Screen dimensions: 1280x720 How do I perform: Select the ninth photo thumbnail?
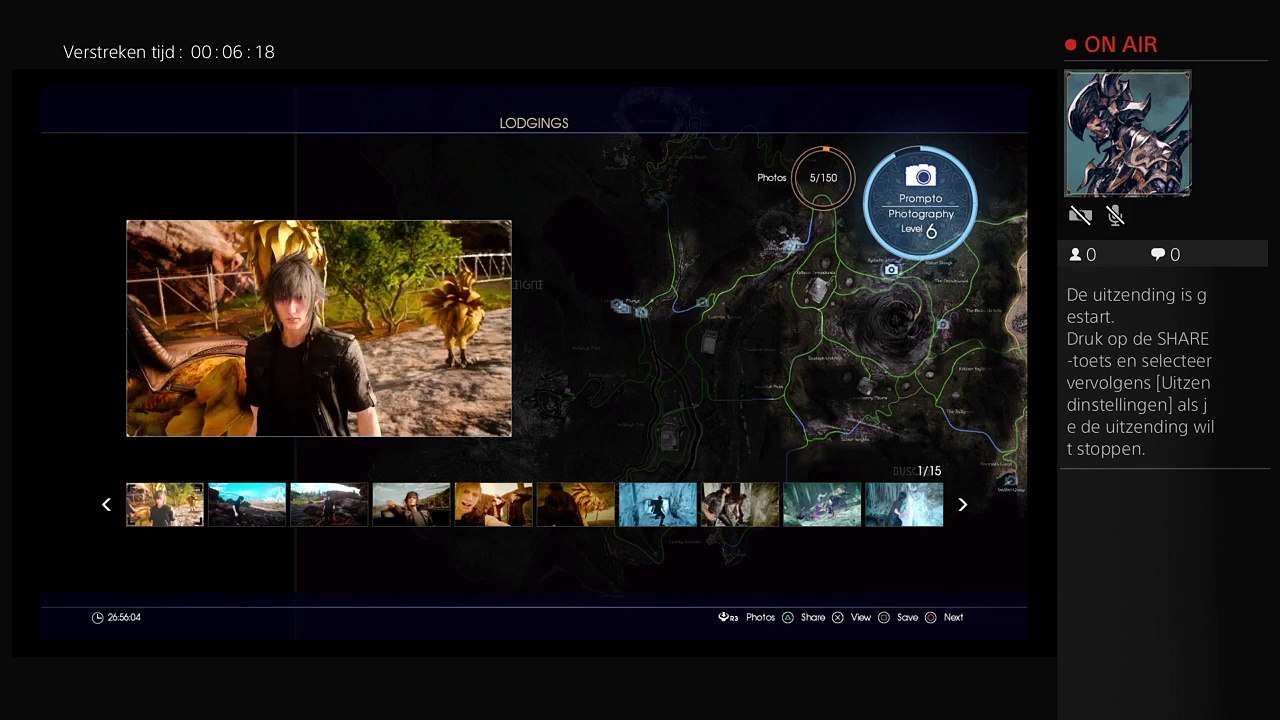pyautogui.click(x=822, y=505)
